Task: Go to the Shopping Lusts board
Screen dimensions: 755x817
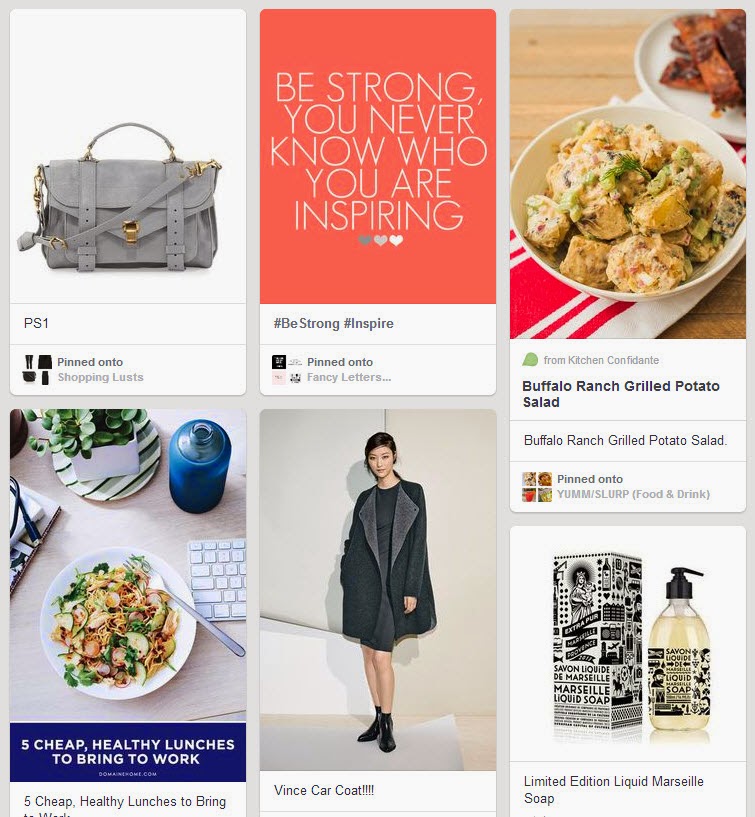Action: (x=100, y=377)
